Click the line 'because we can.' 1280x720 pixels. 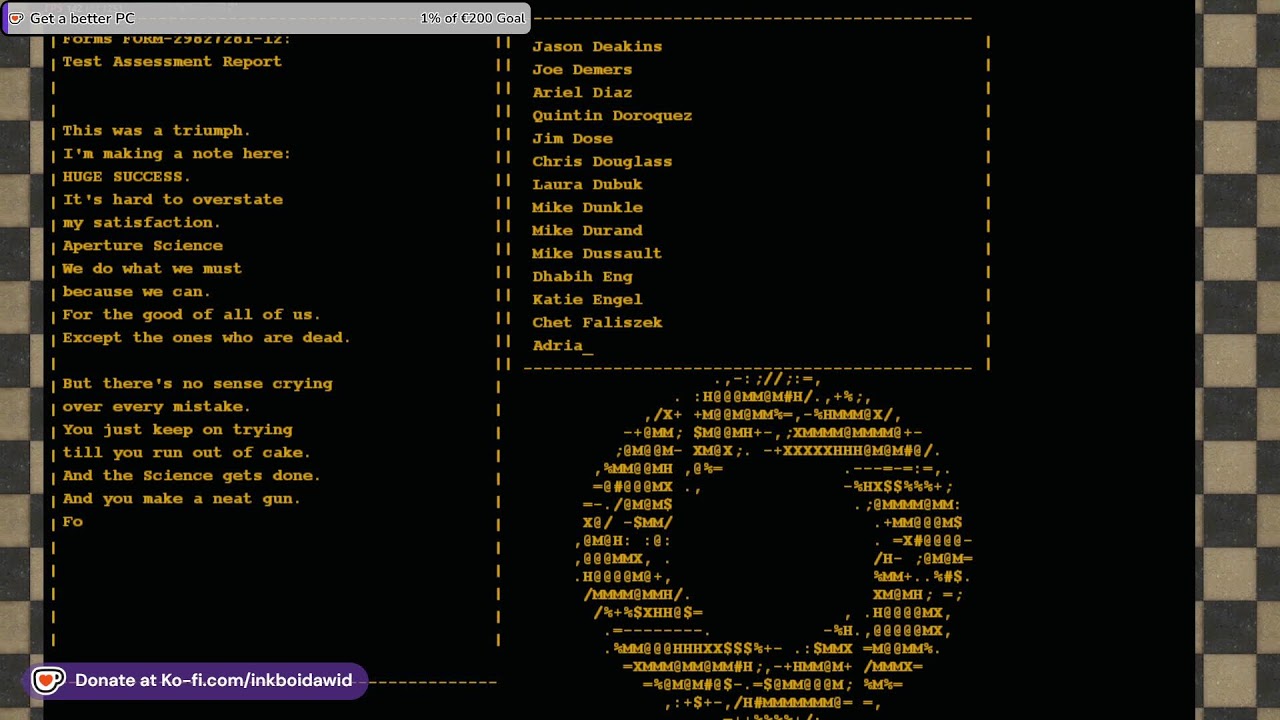tap(136, 292)
